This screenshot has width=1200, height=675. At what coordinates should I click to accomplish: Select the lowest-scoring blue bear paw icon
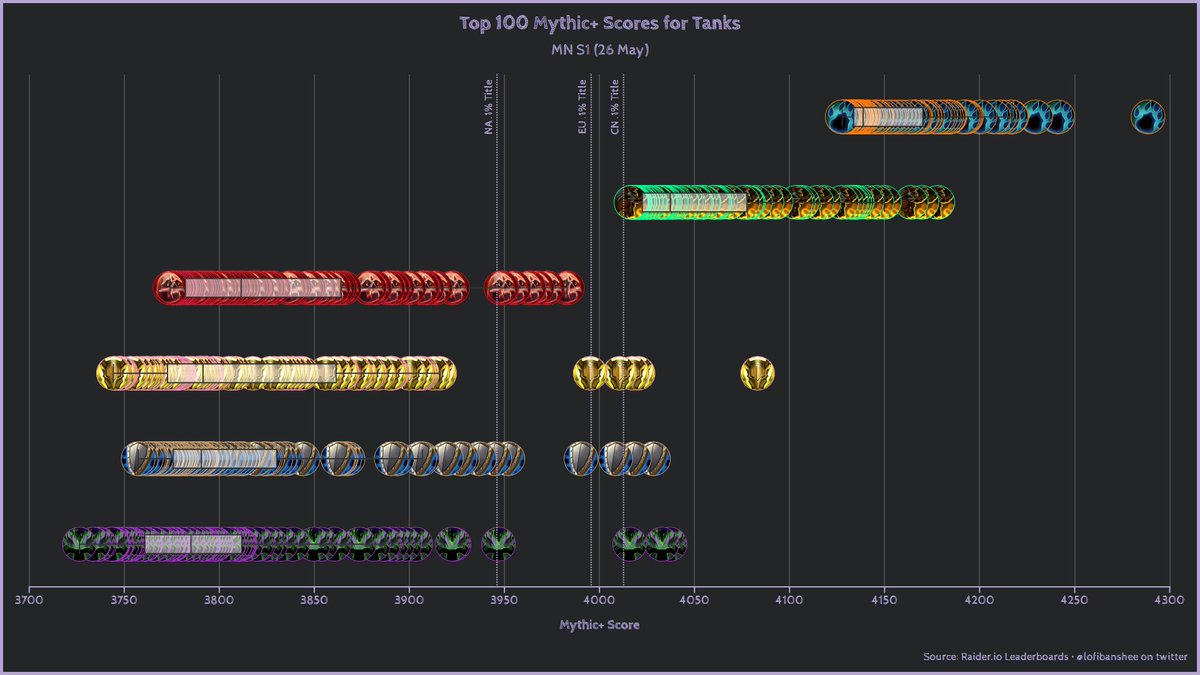point(842,117)
